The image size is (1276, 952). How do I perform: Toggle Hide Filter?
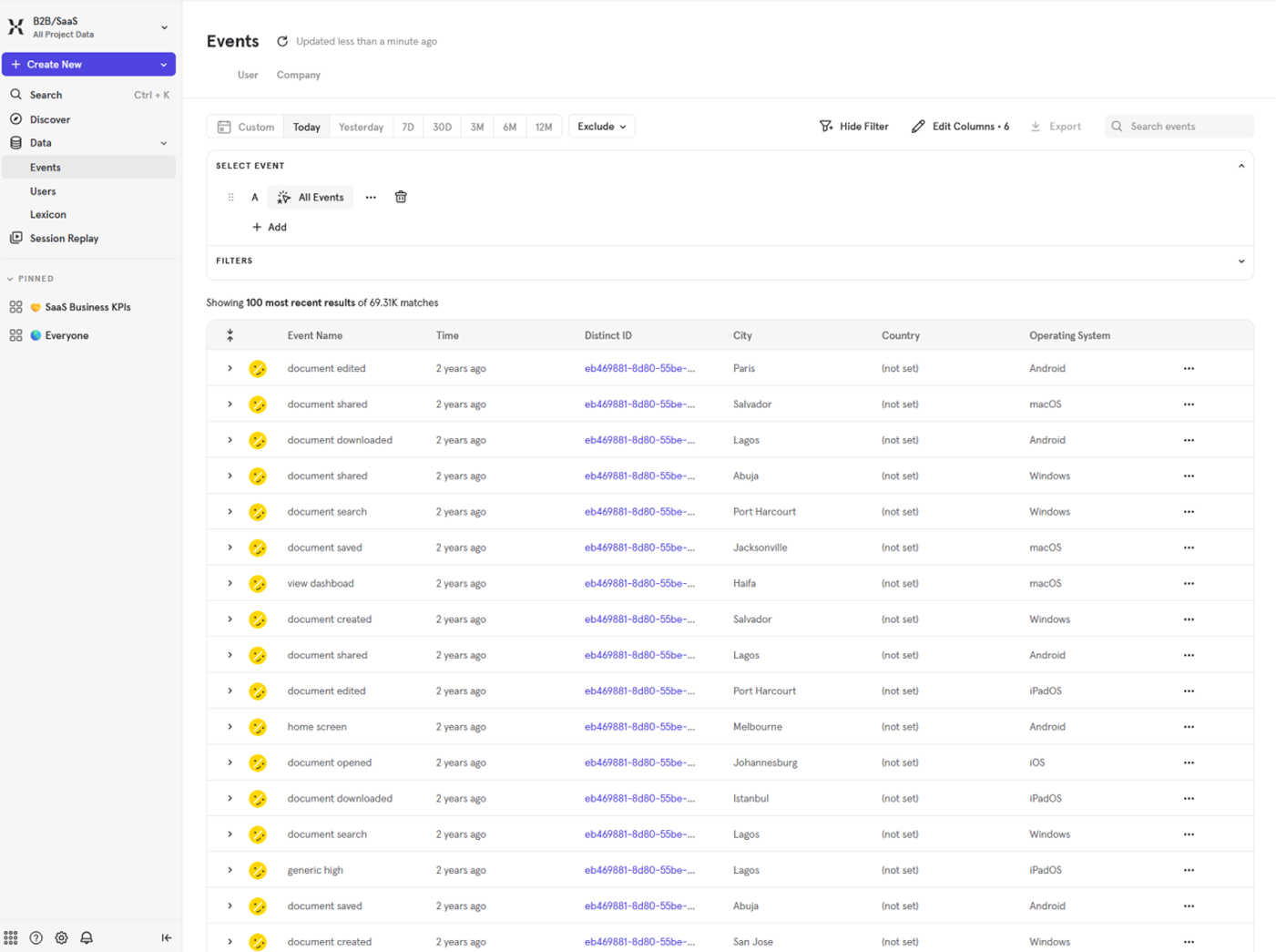click(853, 126)
